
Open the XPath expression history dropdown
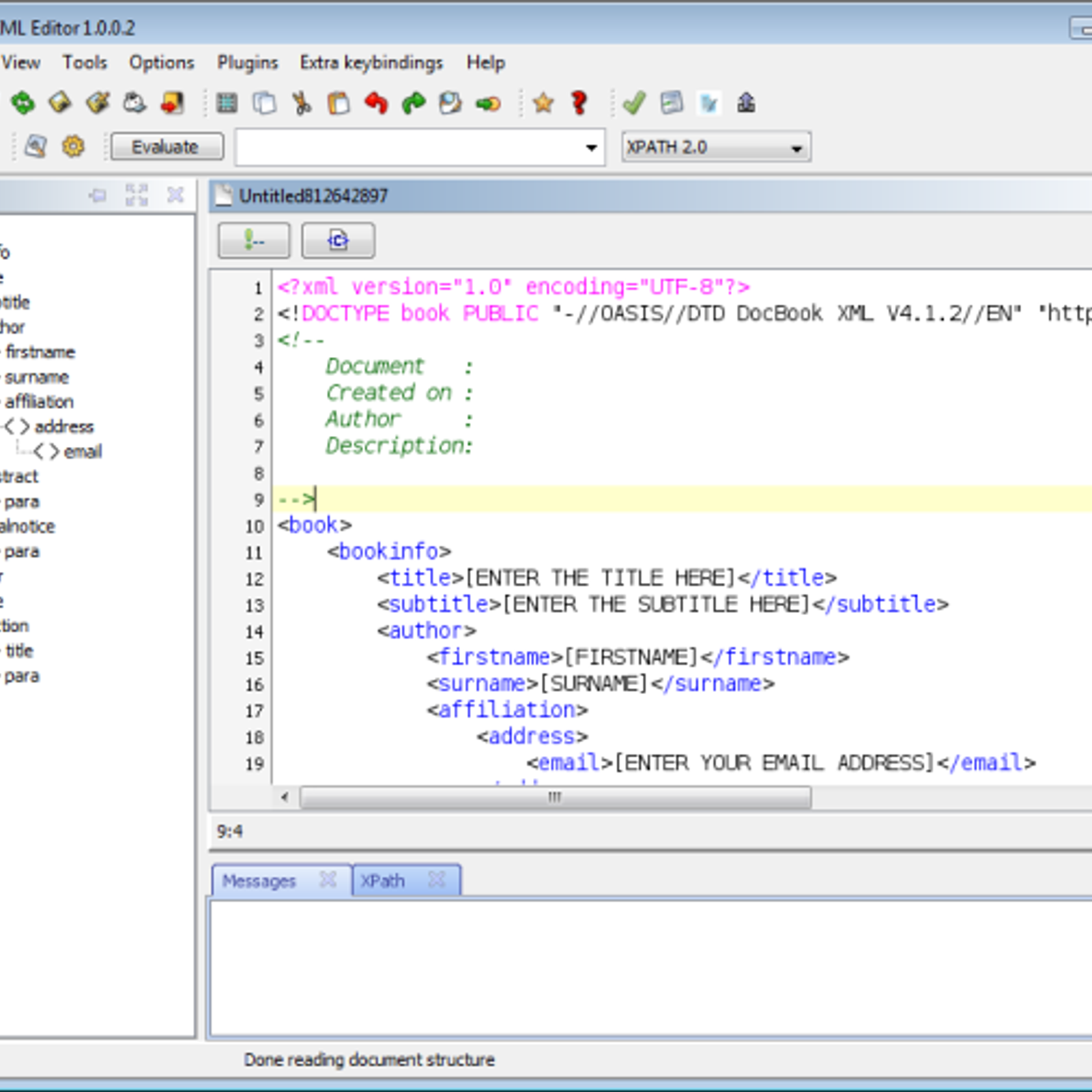(x=591, y=148)
